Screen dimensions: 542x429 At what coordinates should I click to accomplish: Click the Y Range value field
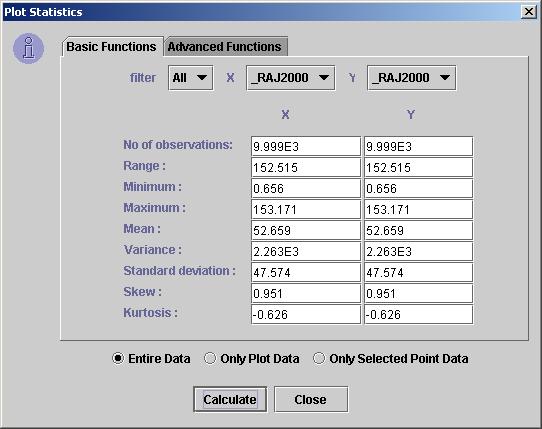tap(418, 167)
